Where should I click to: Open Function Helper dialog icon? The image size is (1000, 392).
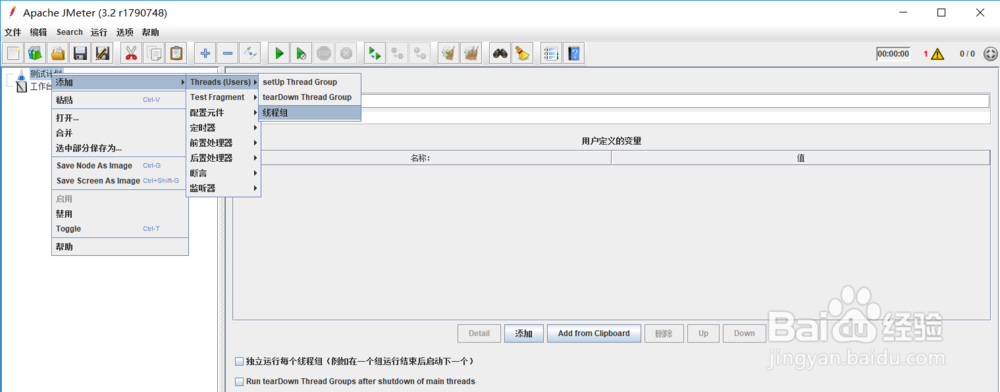point(551,54)
